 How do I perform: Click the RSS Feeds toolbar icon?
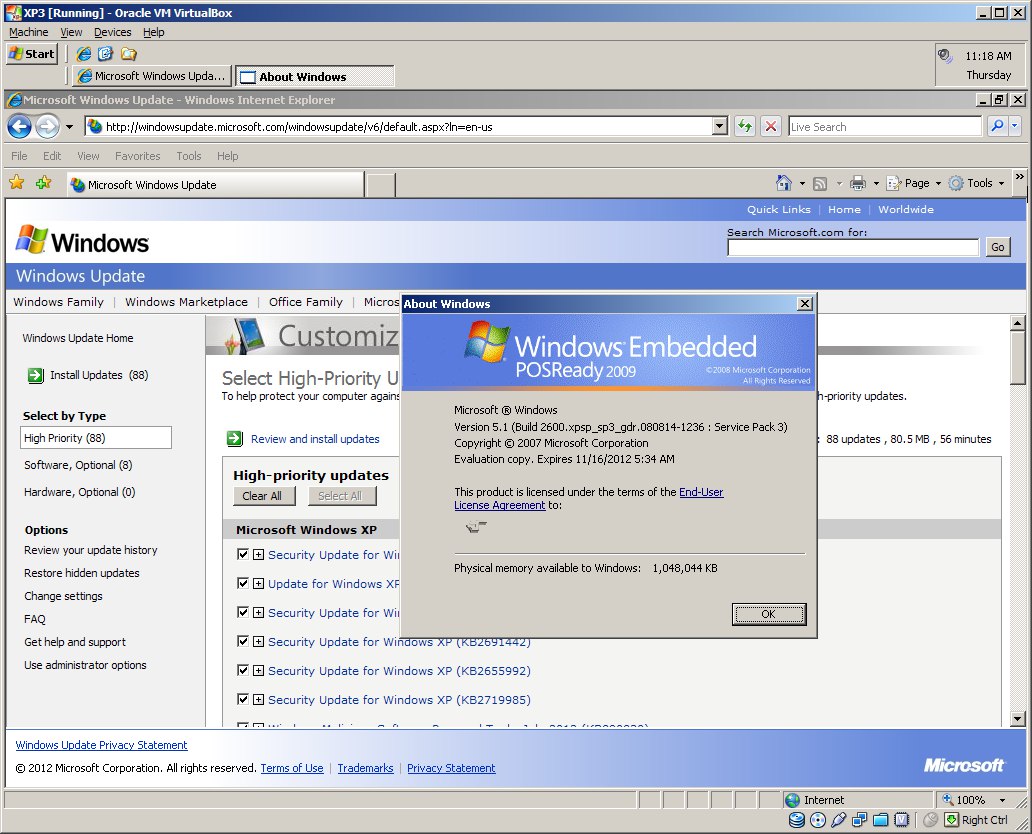(820, 184)
